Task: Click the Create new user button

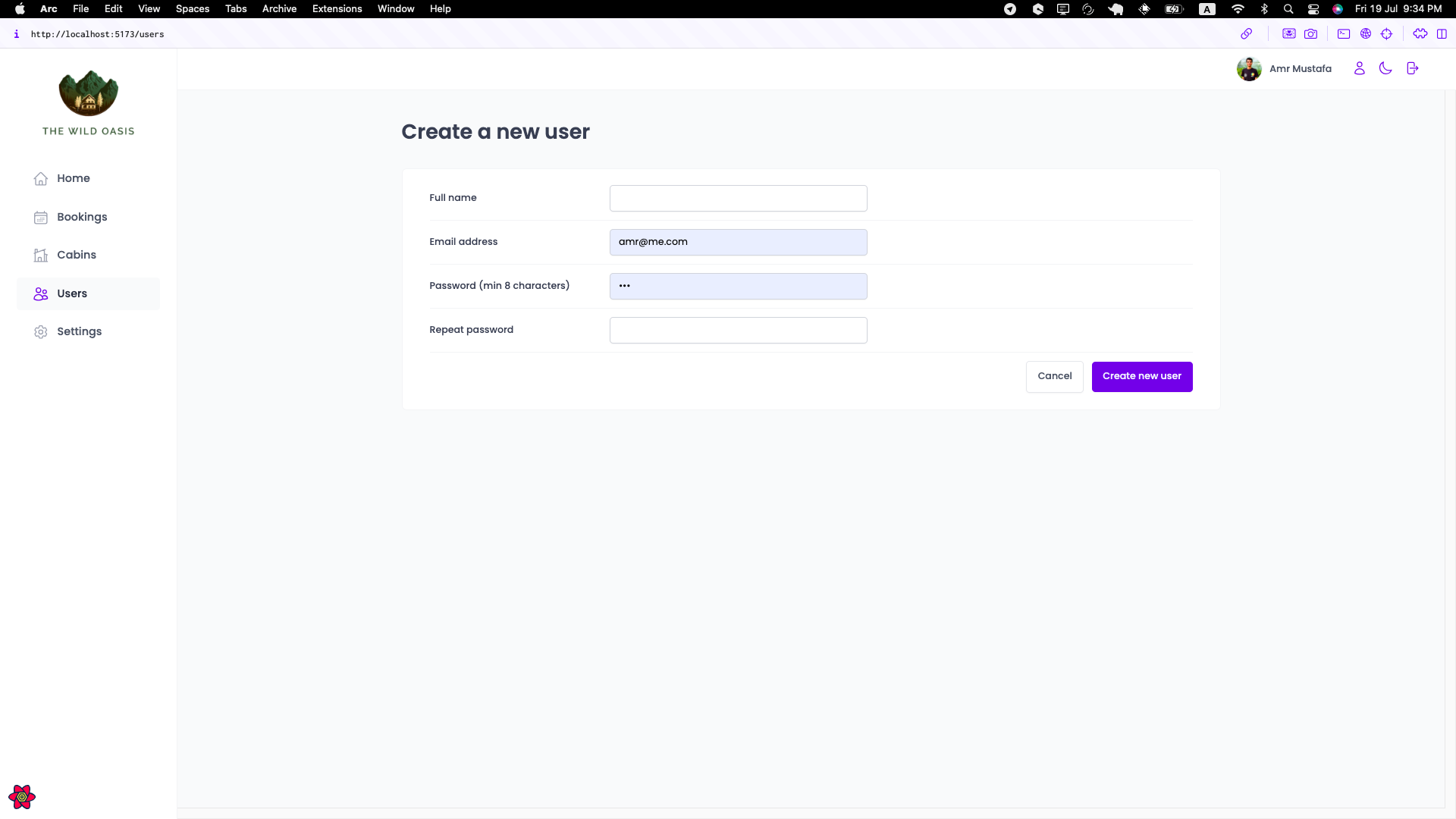Action: (x=1141, y=376)
